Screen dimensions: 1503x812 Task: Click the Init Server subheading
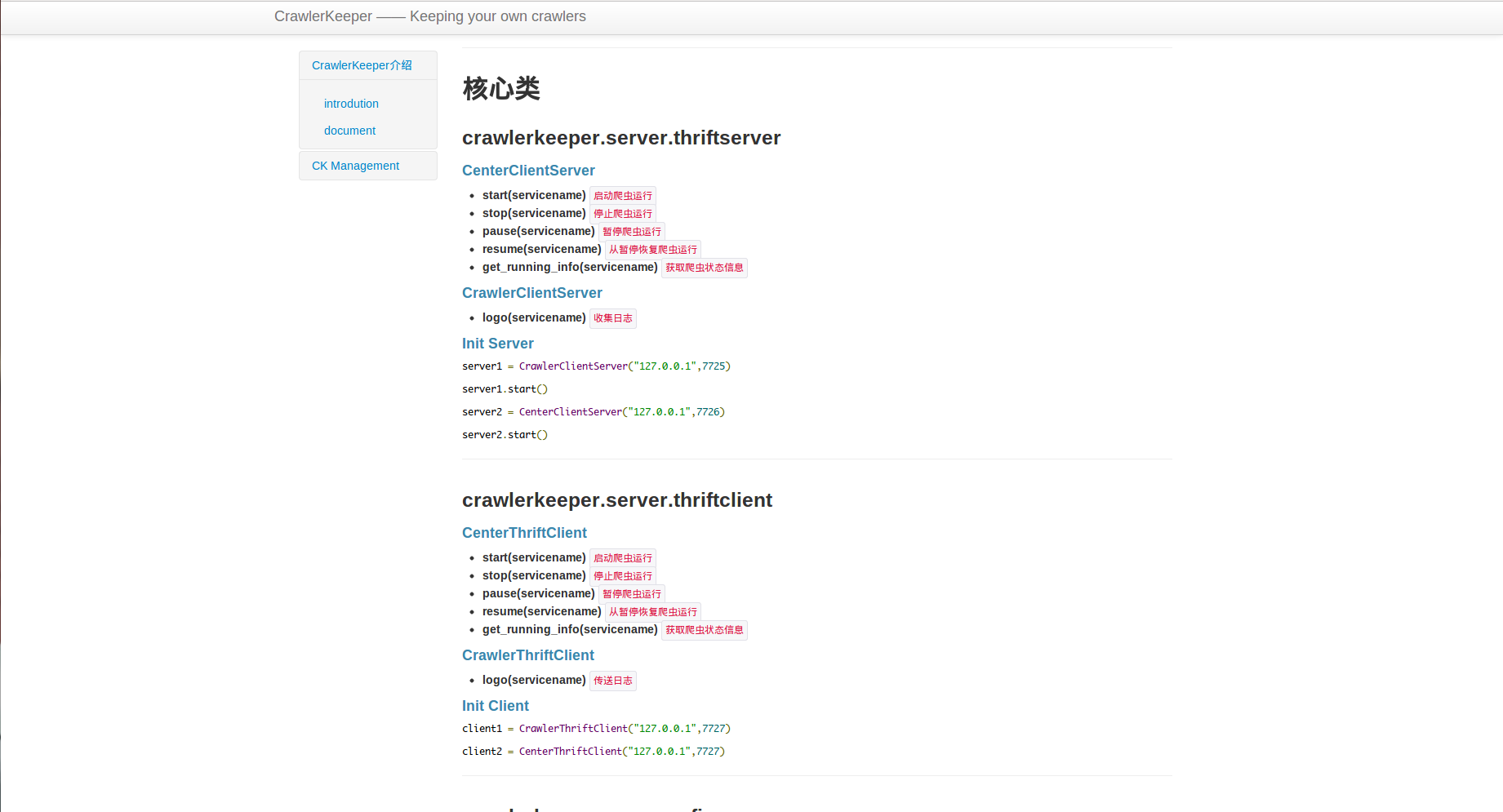click(x=497, y=344)
